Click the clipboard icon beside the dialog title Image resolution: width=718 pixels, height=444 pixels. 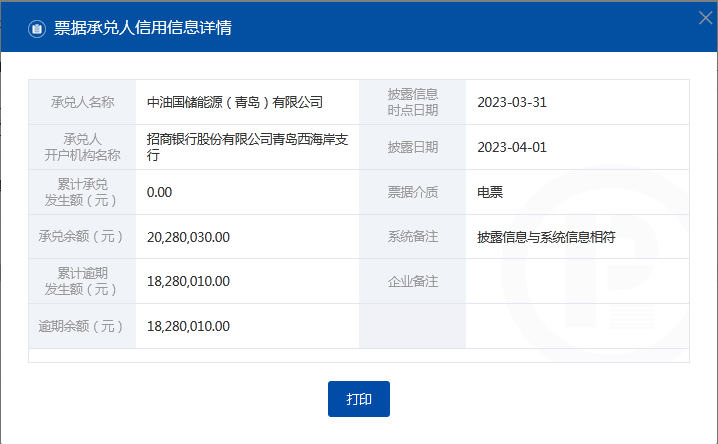pyautogui.click(x=37, y=28)
